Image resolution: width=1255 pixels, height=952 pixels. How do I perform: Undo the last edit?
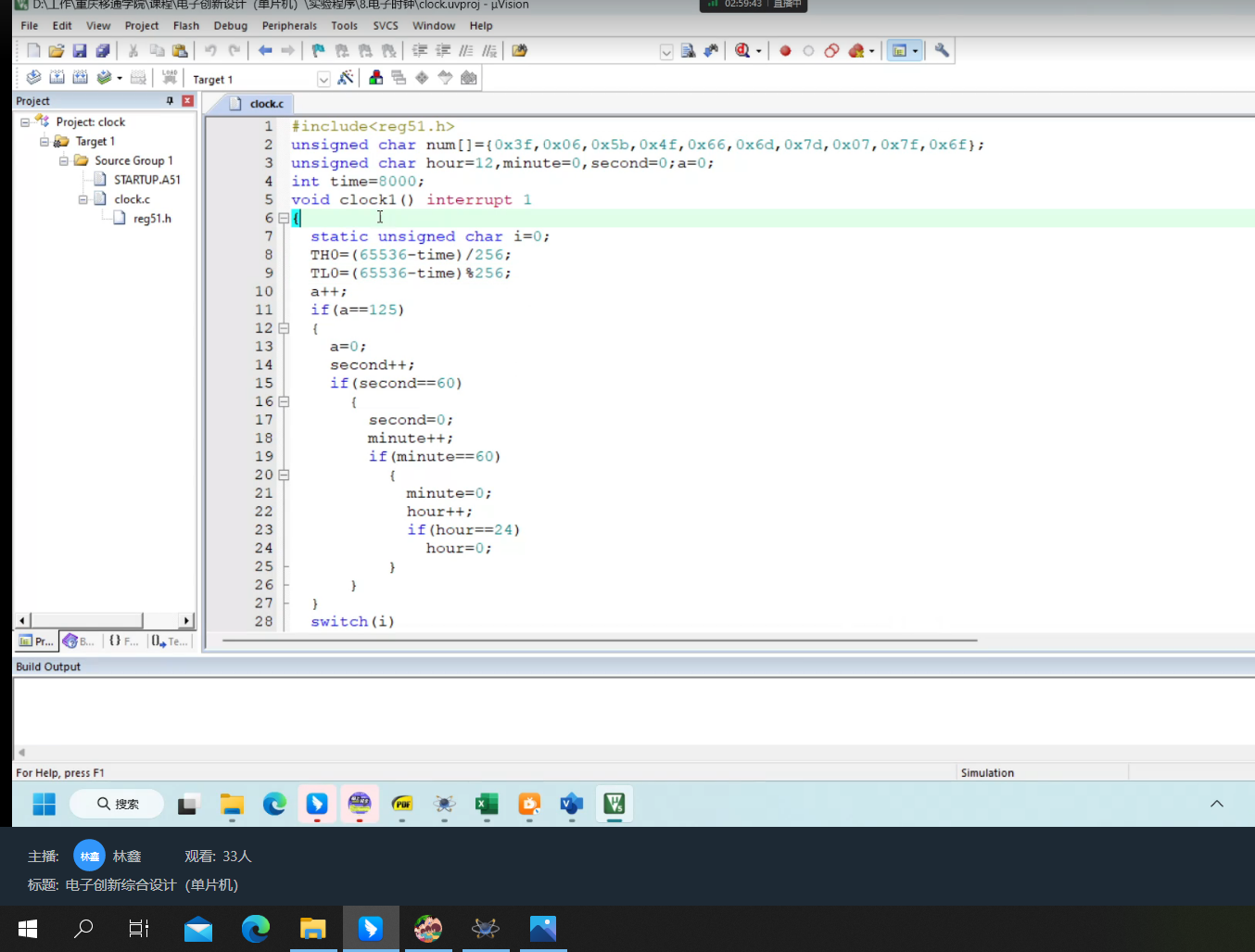pyautogui.click(x=210, y=51)
